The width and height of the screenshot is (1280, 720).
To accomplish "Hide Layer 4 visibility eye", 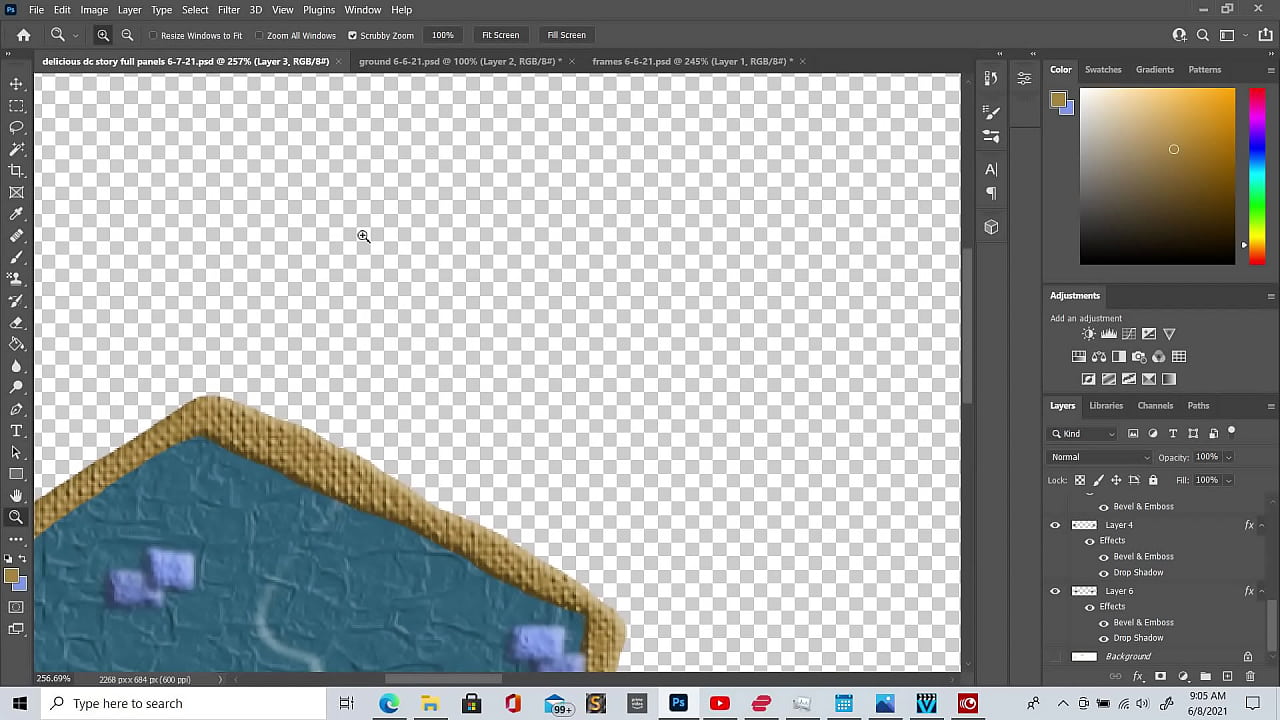I will coord(1055,525).
